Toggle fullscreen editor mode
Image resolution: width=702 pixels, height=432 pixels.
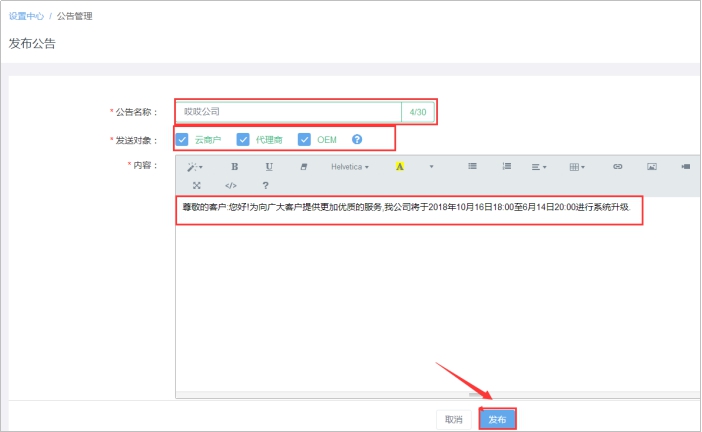tap(197, 185)
